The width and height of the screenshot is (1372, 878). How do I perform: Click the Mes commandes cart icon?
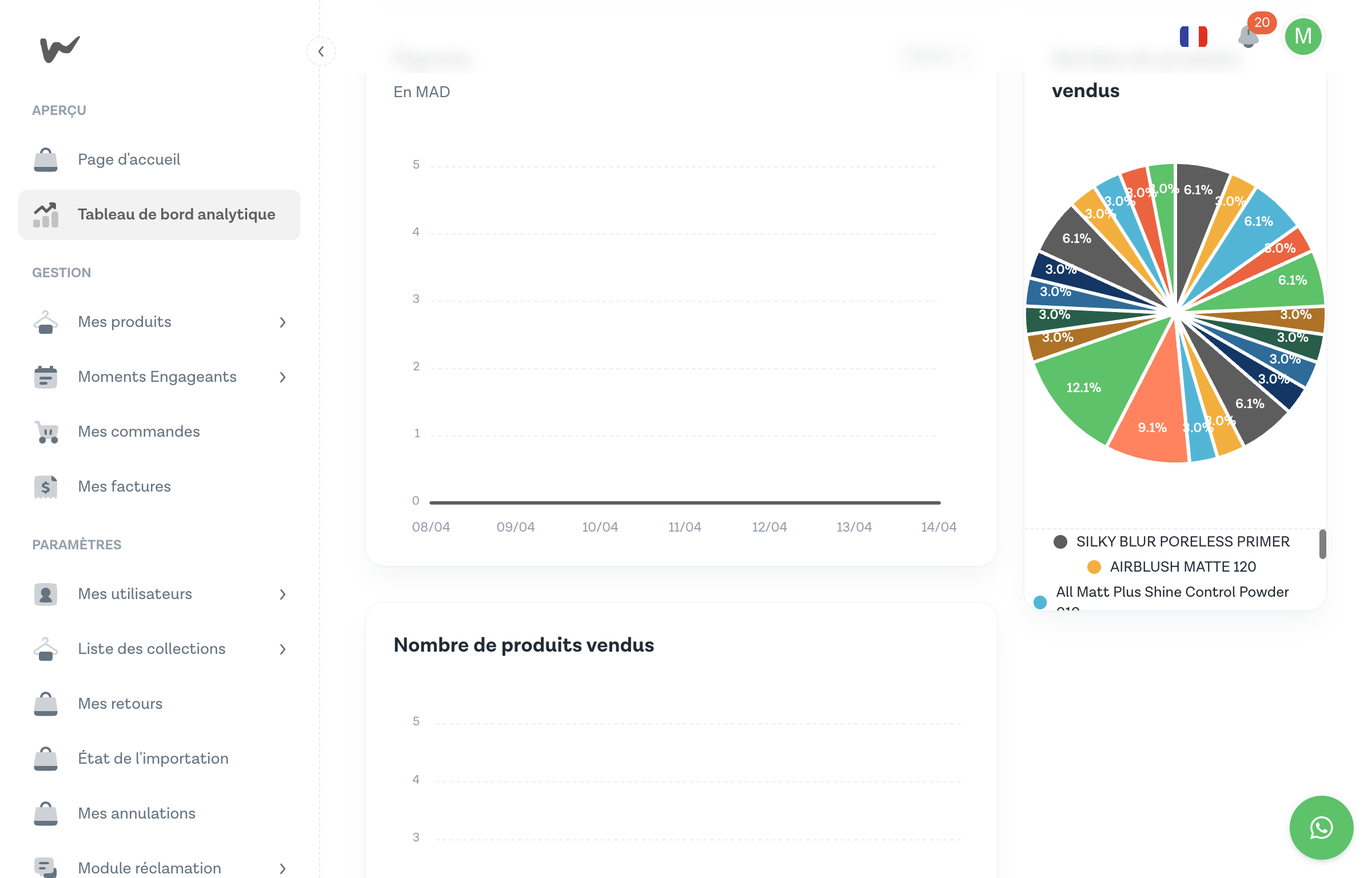[x=46, y=432]
